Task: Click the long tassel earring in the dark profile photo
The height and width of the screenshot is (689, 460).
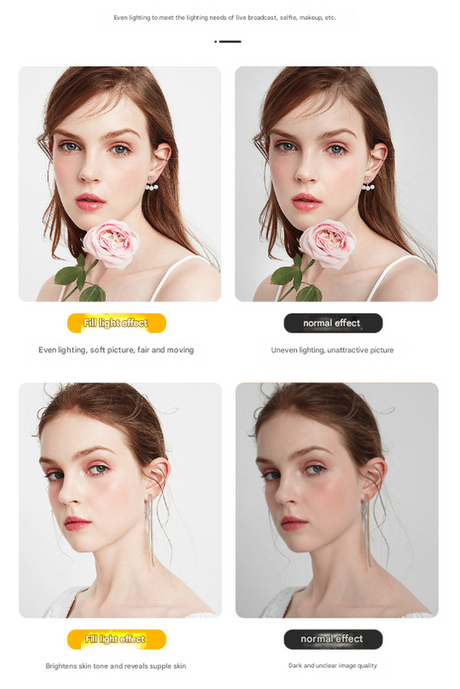Action: 367,529
